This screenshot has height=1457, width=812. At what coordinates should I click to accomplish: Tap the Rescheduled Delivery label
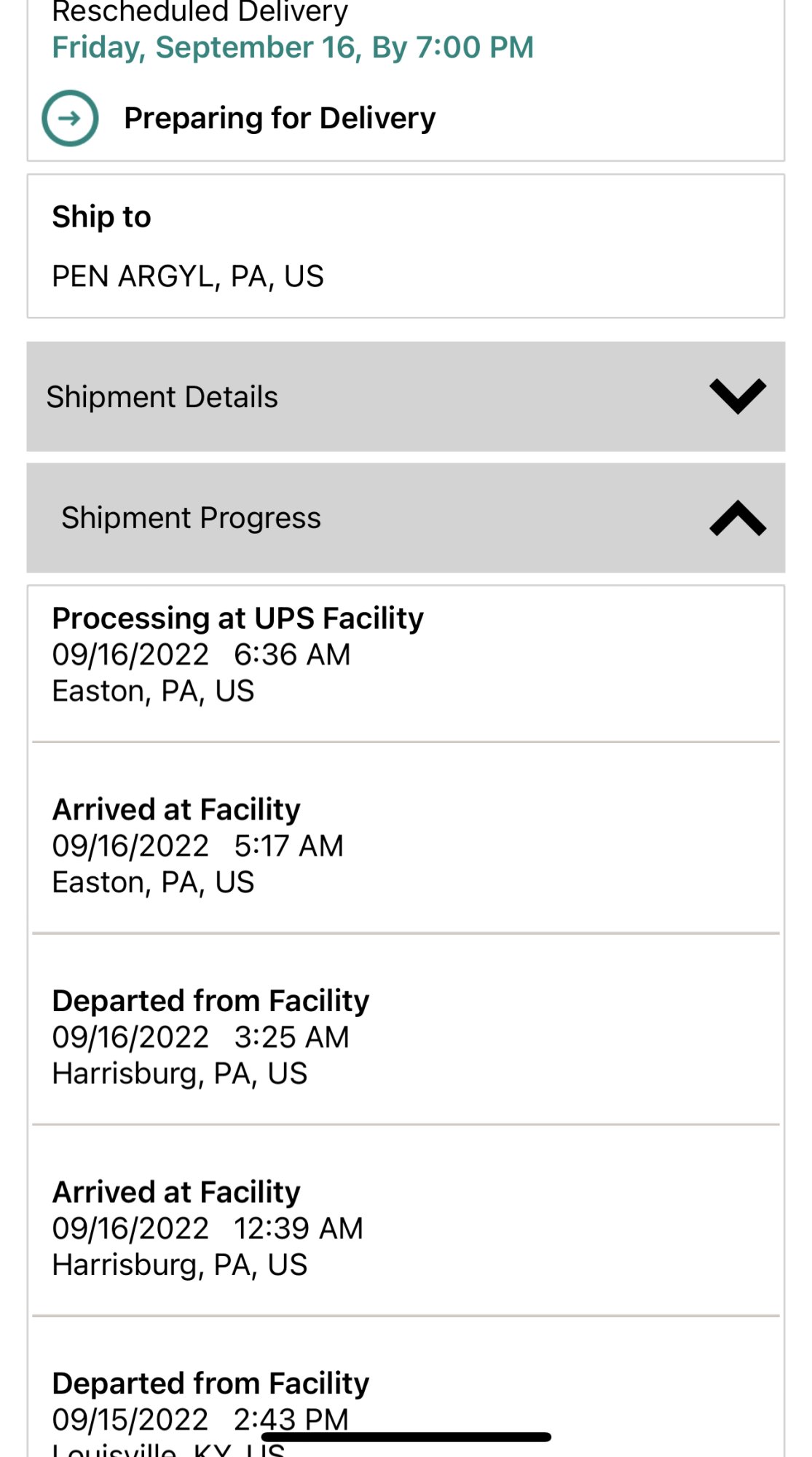point(200,12)
